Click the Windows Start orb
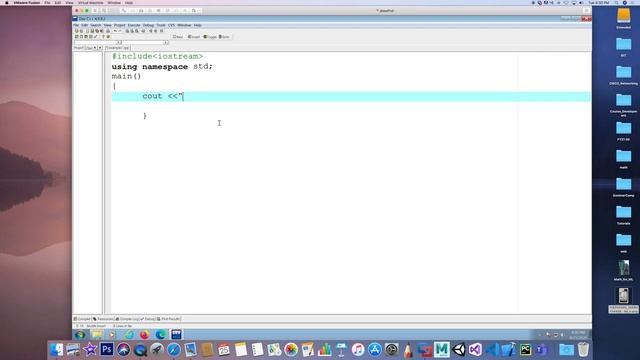This screenshot has height=360, width=640. (80, 335)
